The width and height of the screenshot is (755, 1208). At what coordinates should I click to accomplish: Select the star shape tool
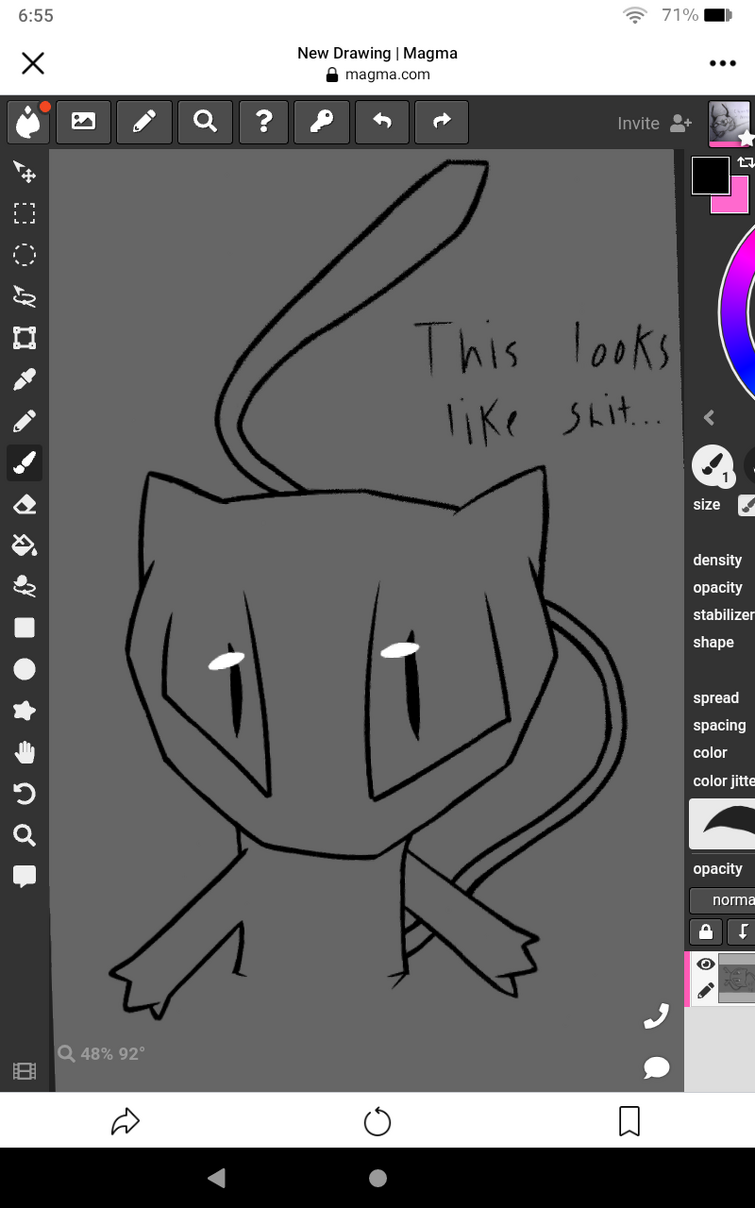[x=24, y=710]
